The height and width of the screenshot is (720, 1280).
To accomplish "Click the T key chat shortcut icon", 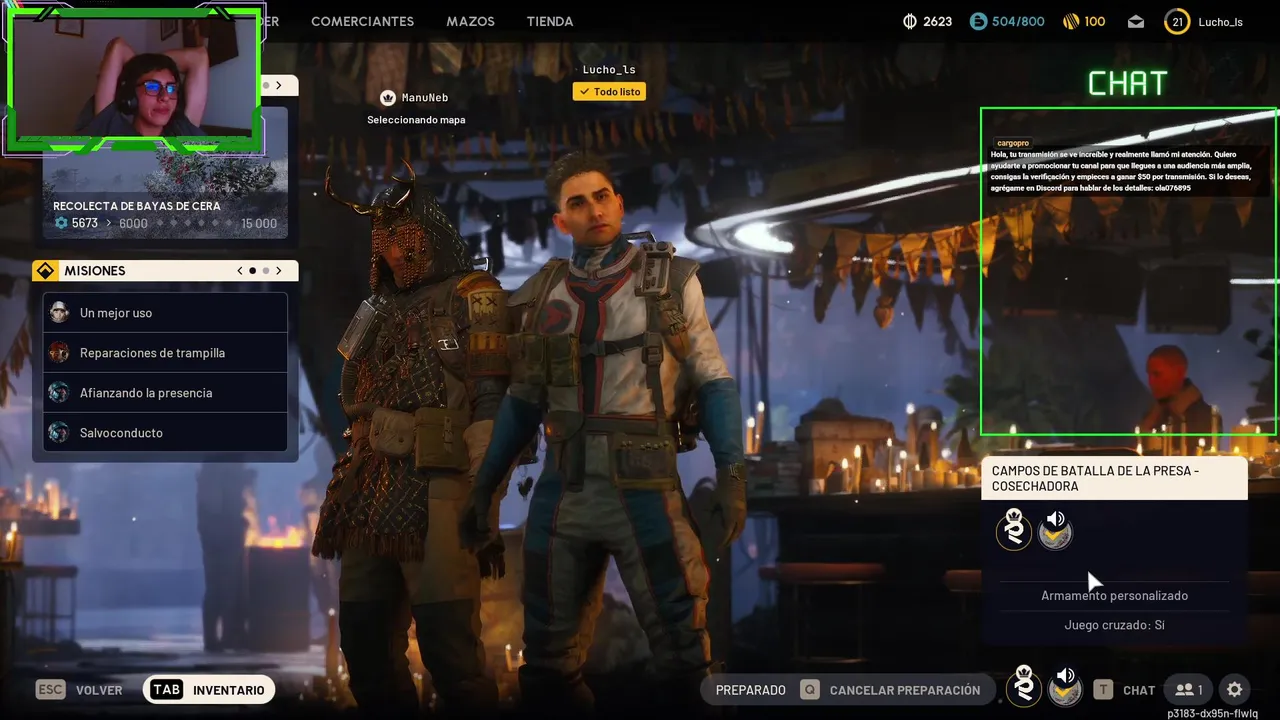I will [1102, 689].
